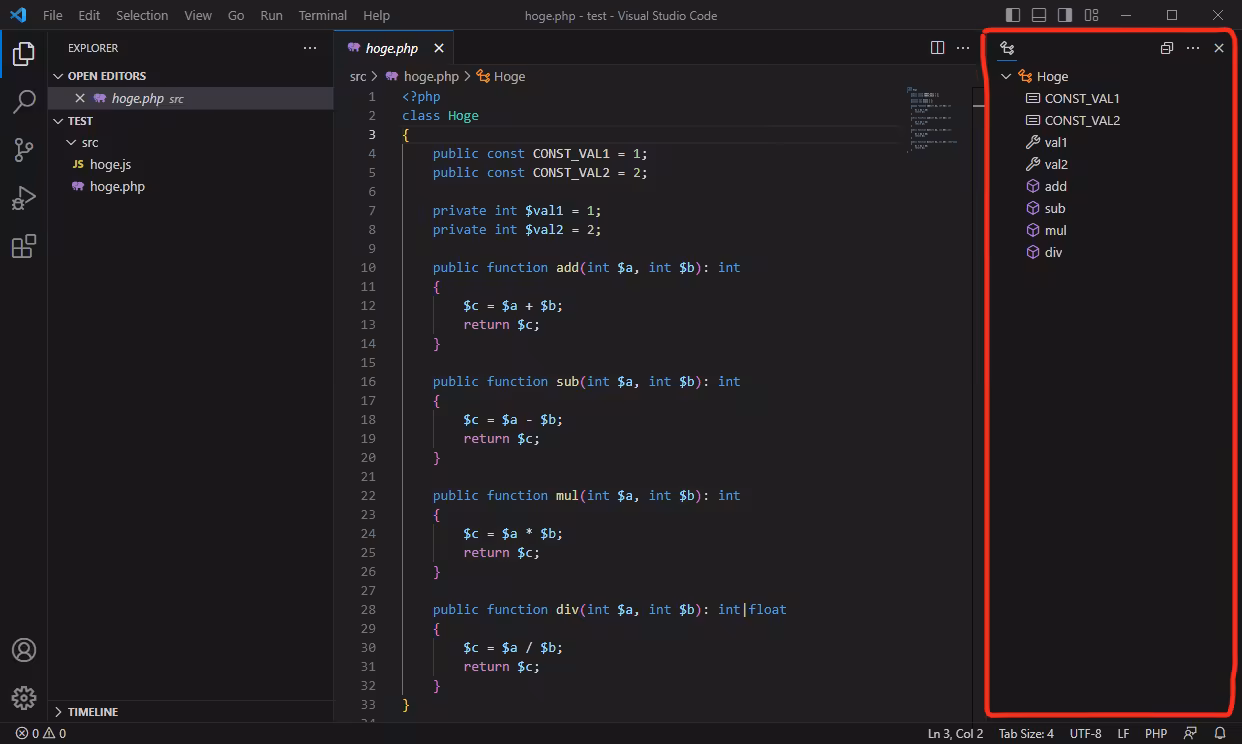The image size is (1242, 744).
Task: Click Ln 3, Col 2 cursor position
Action: pyautogui.click(x=955, y=733)
